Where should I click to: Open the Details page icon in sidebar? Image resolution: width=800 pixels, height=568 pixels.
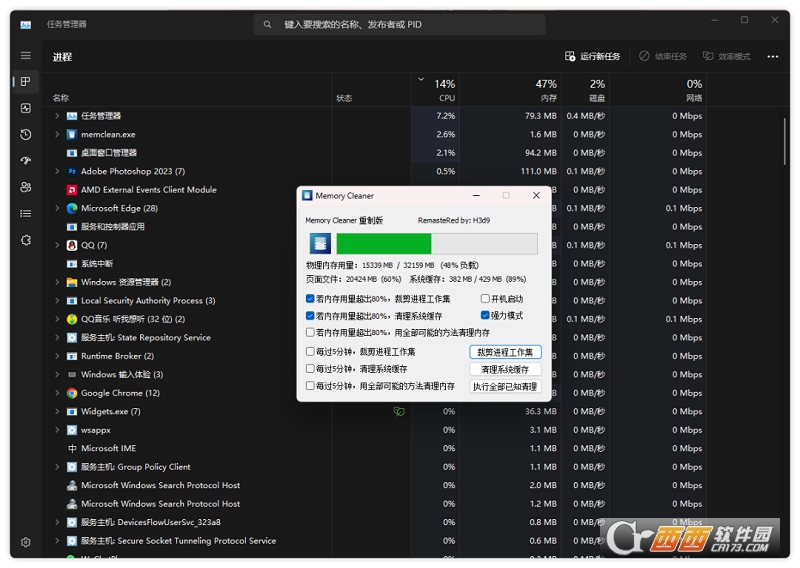[26, 213]
